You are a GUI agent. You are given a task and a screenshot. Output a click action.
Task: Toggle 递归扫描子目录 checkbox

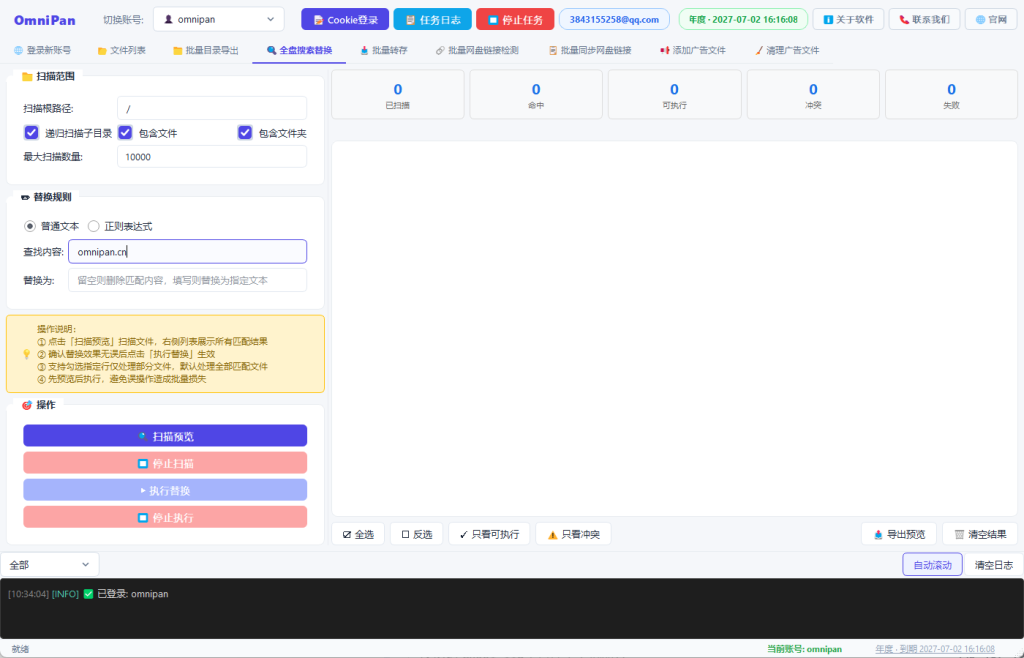pos(31,133)
